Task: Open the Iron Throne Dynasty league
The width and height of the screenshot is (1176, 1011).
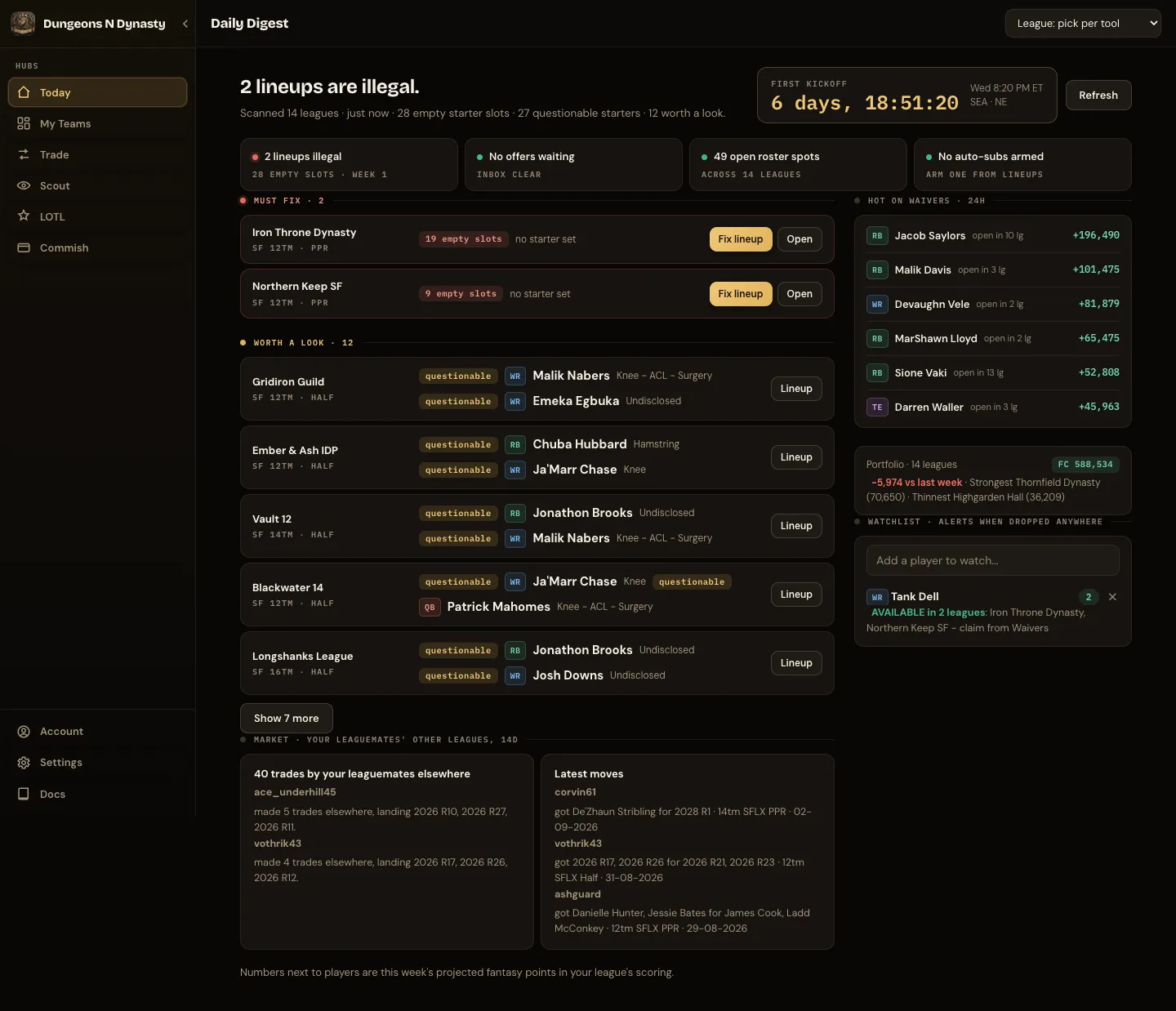Action: (x=800, y=239)
